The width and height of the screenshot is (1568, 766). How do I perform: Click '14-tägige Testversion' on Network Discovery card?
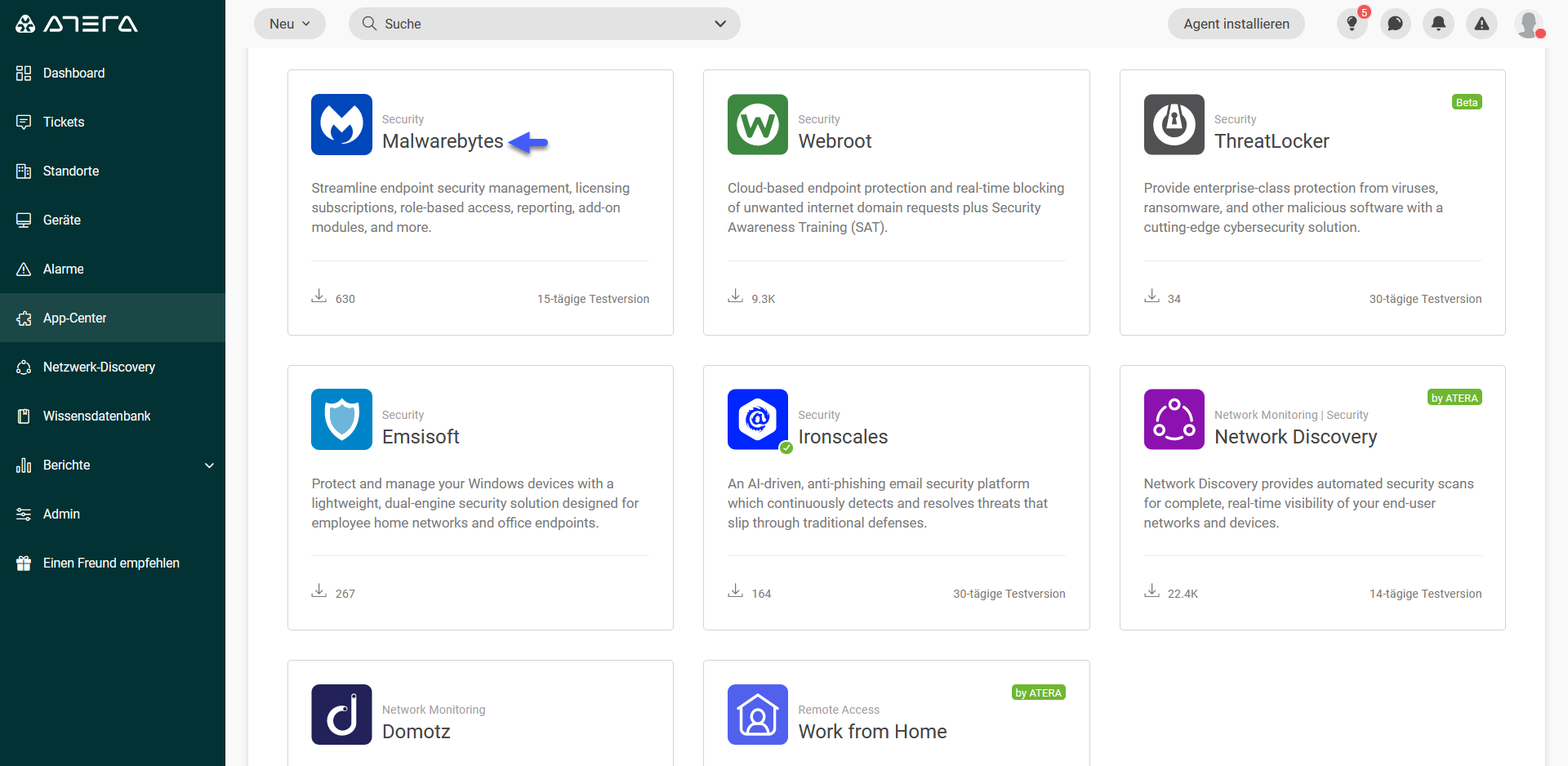(x=1425, y=594)
